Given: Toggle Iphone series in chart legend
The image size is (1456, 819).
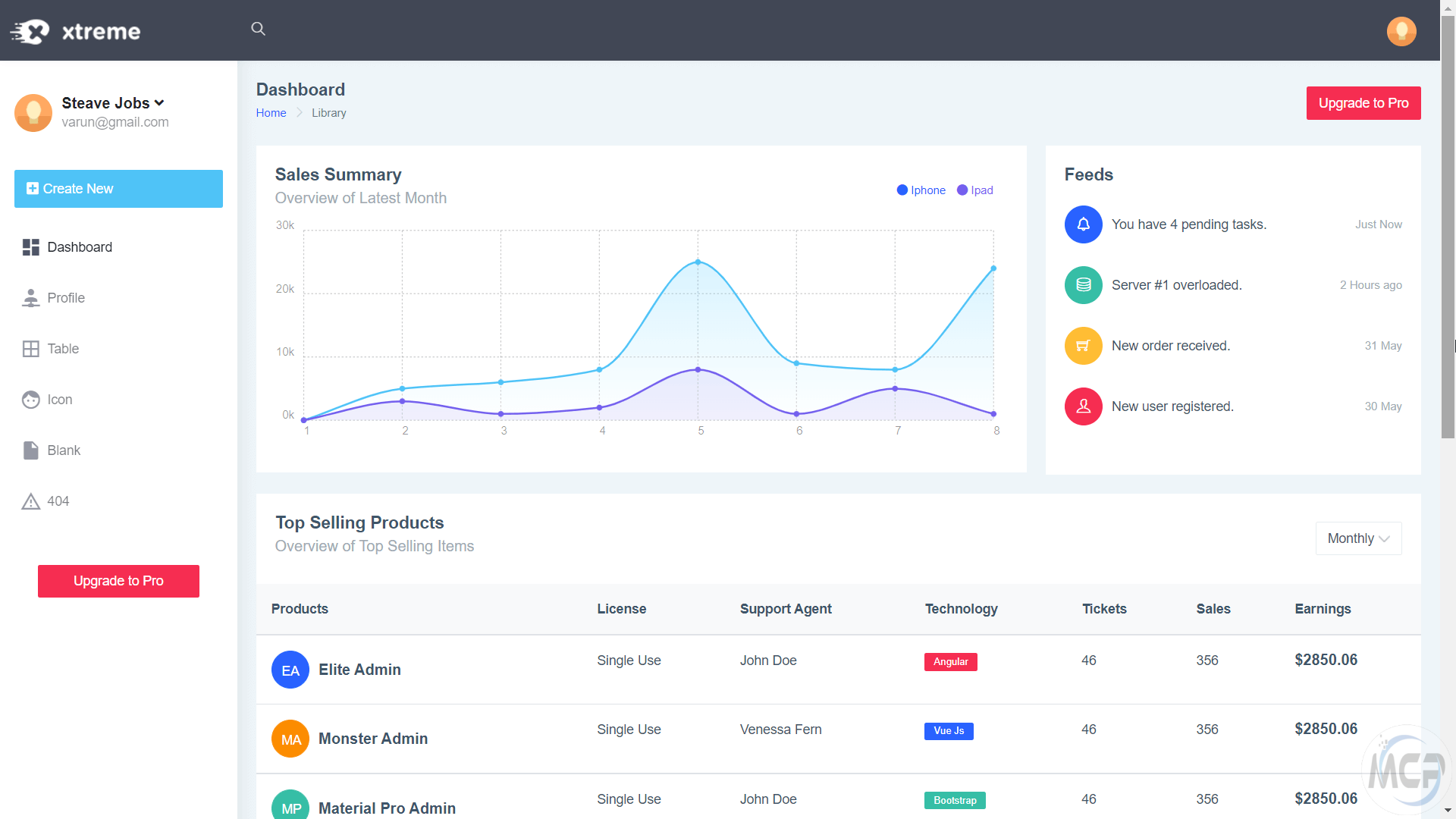Looking at the screenshot, I should point(921,190).
